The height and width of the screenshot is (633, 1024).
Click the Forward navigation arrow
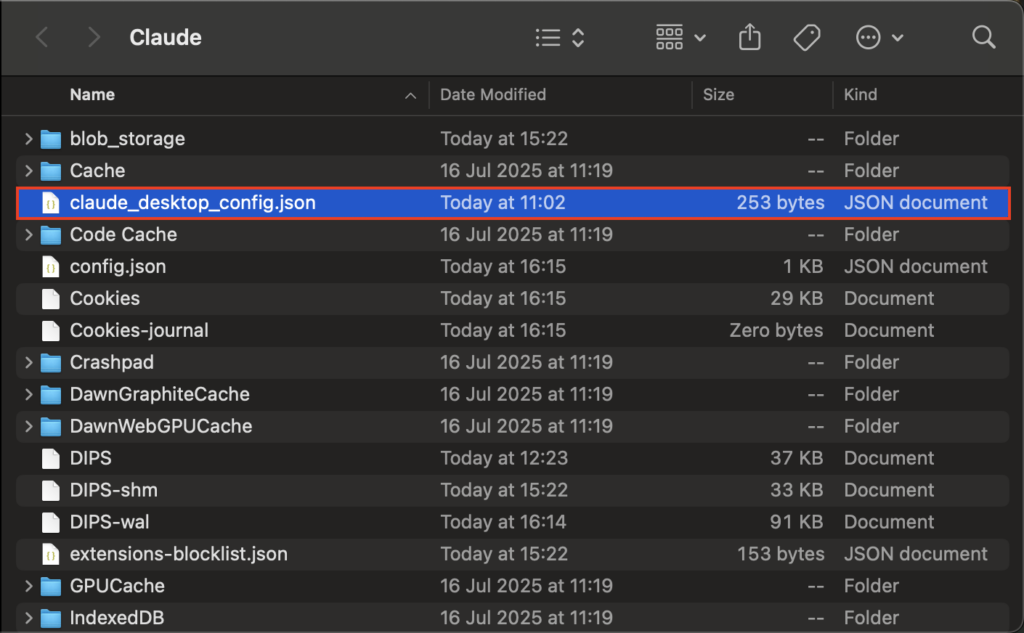94,38
